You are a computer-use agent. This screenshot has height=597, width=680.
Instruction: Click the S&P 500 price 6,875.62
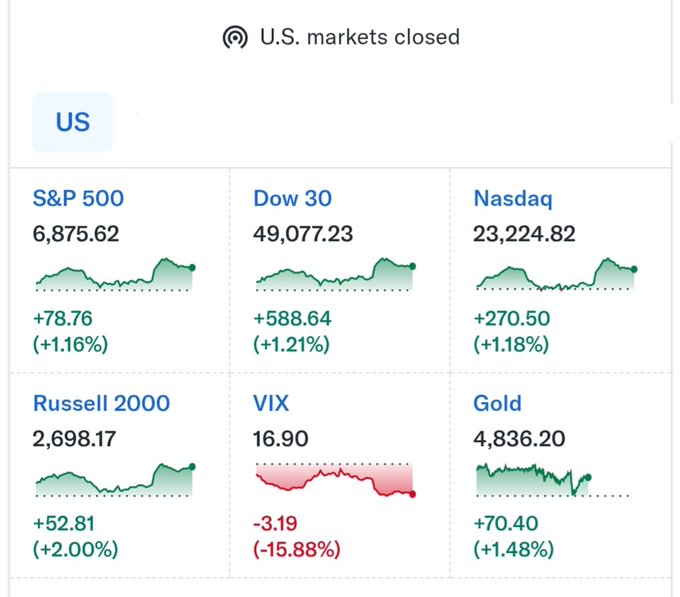coord(77,234)
